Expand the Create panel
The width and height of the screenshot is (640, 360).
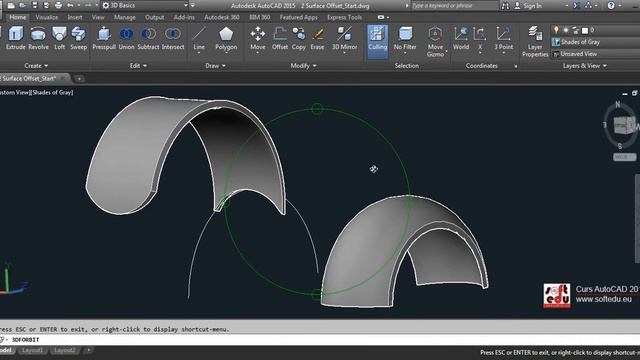pos(36,66)
